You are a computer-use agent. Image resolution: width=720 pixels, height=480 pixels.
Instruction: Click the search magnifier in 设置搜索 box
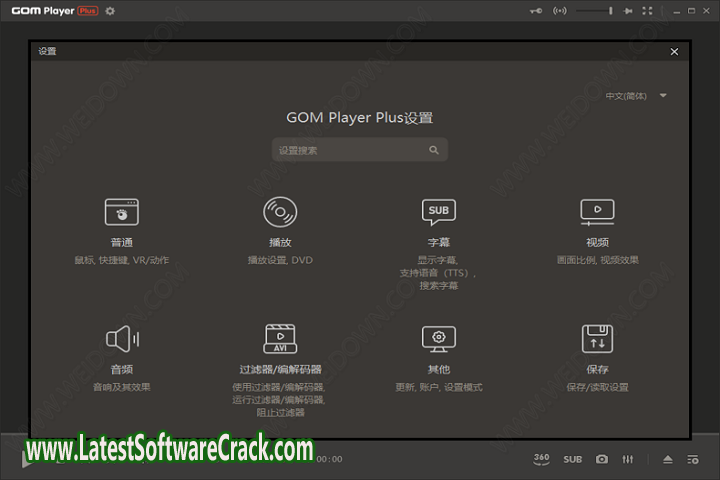434,150
